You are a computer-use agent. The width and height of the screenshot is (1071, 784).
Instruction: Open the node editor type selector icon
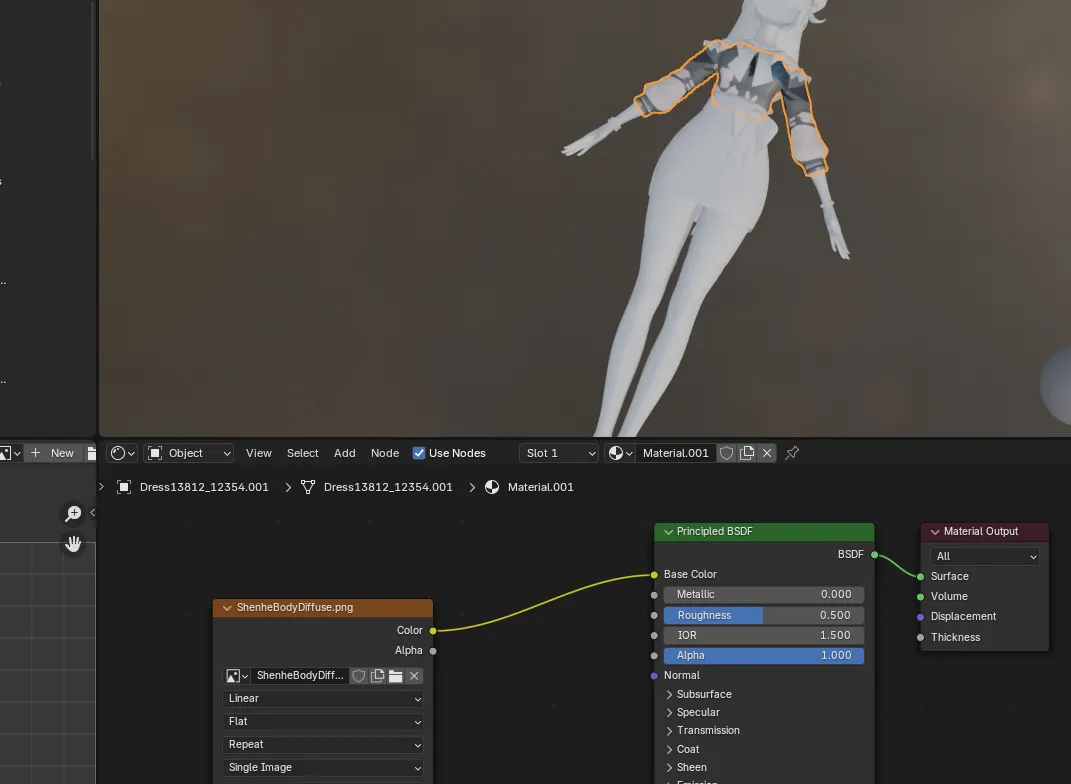pos(122,453)
